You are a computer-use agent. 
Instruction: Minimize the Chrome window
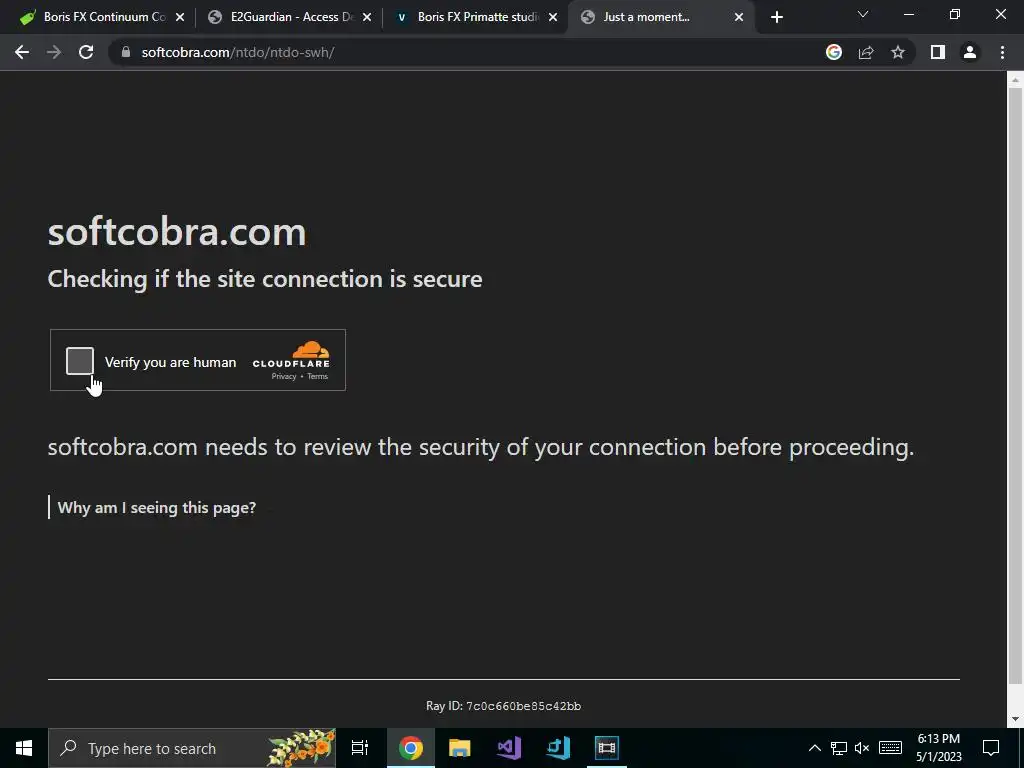(x=908, y=14)
